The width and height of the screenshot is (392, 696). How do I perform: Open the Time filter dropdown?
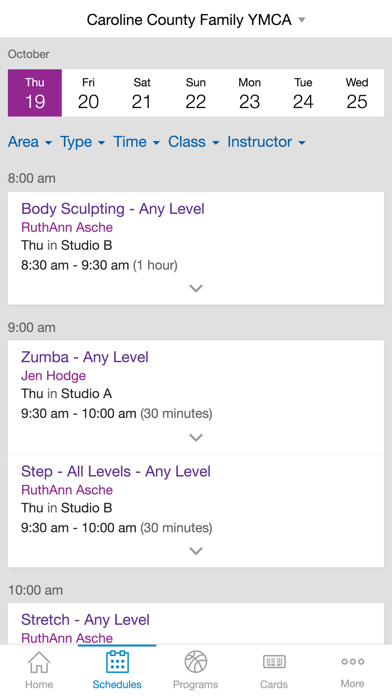136,142
